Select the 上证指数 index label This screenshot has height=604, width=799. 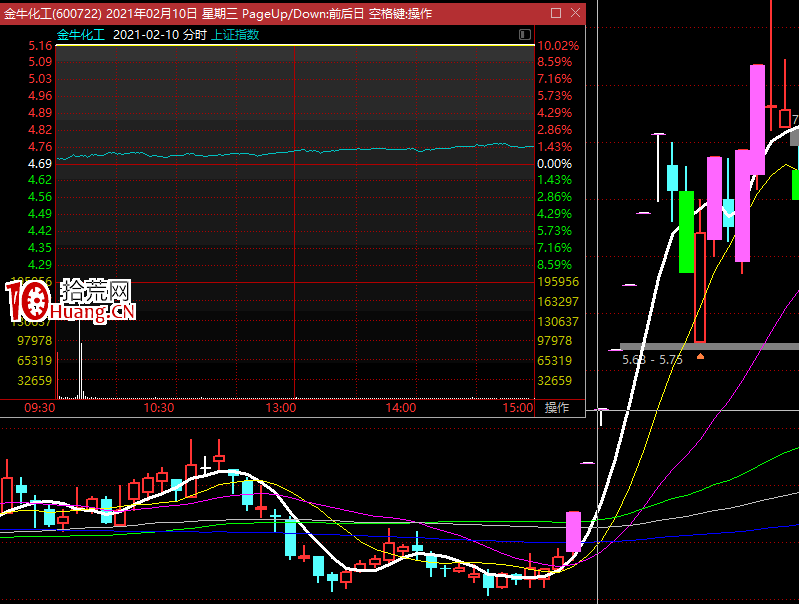click(235, 35)
